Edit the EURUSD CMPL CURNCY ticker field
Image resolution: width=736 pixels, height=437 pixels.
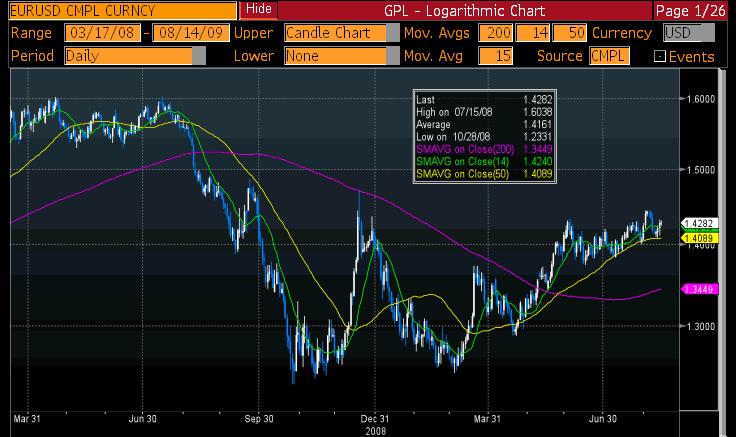click(x=119, y=10)
